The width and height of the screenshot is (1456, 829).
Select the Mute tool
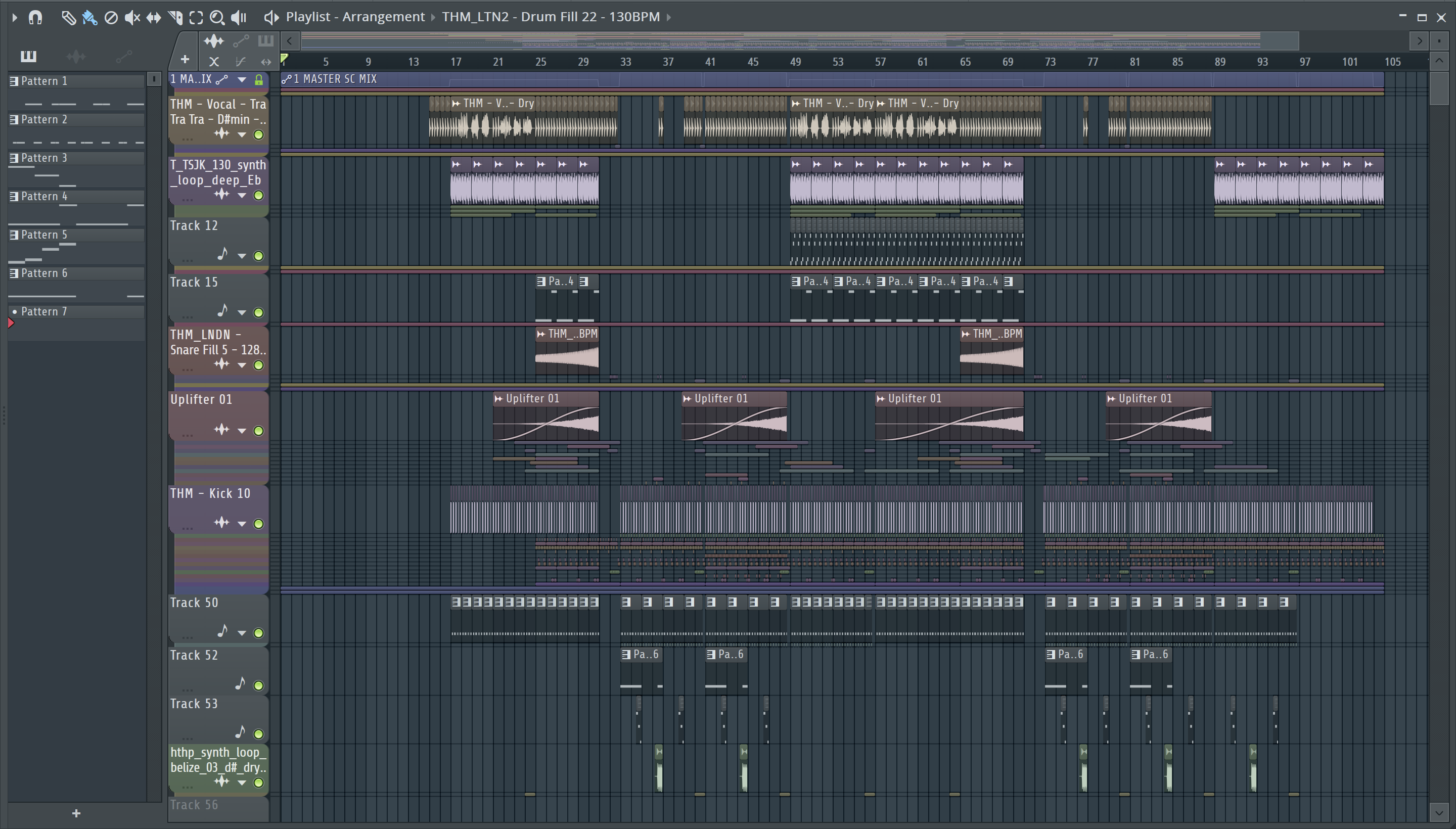coord(132,18)
